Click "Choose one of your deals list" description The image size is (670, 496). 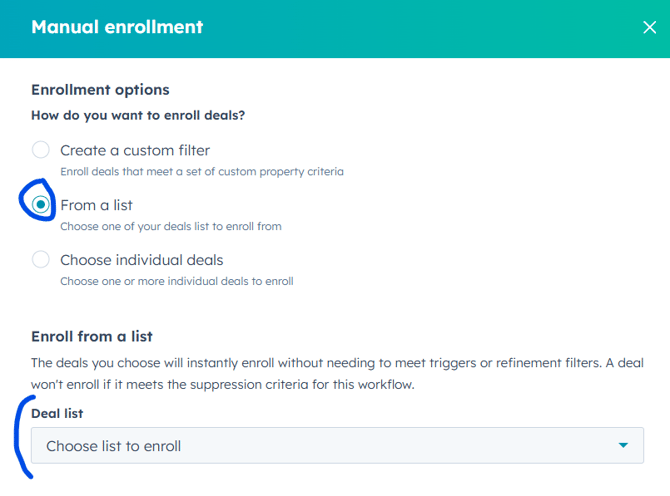point(170,227)
